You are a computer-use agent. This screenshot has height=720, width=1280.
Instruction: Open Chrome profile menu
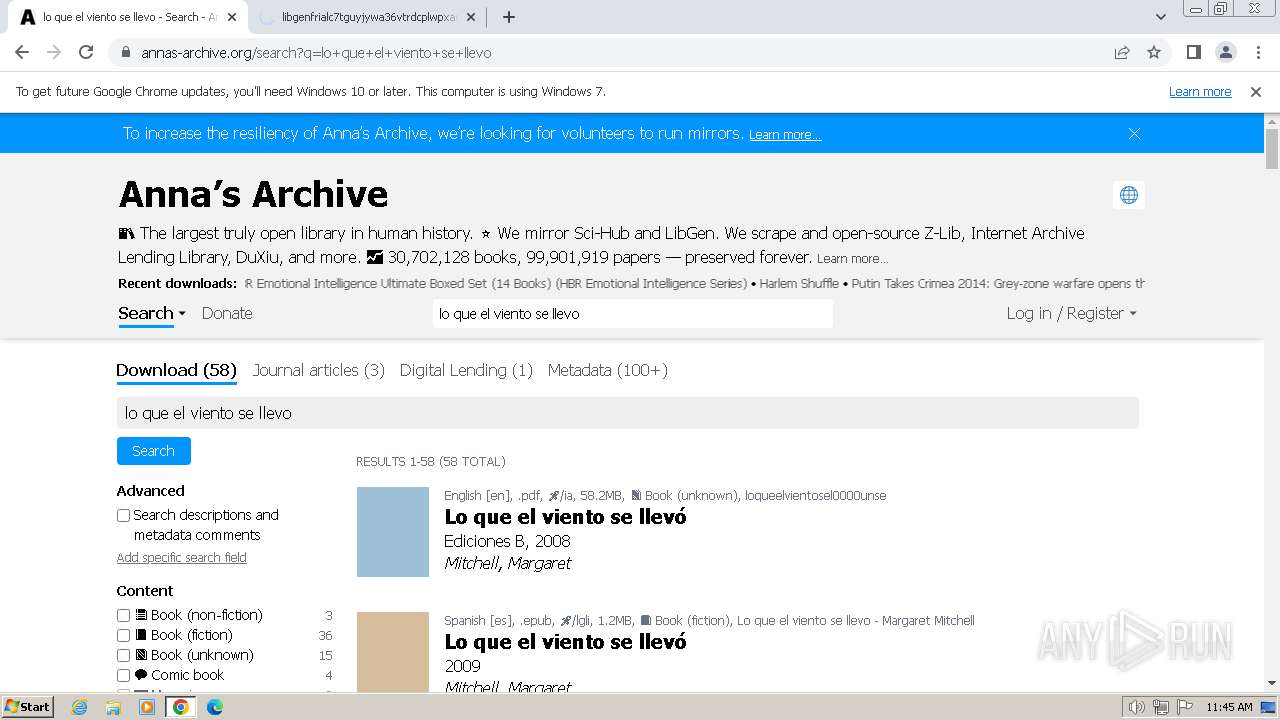click(1225, 52)
